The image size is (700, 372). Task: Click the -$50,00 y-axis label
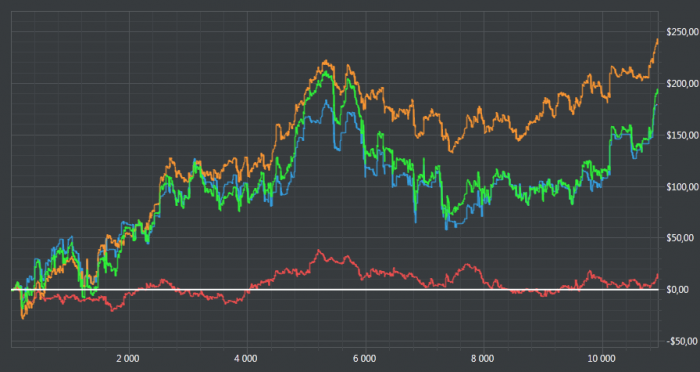pyautogui.click(x=682, y=341)
